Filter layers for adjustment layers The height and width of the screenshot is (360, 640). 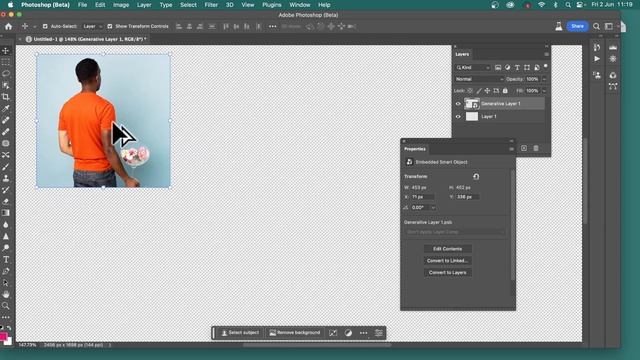click(507, 67)
